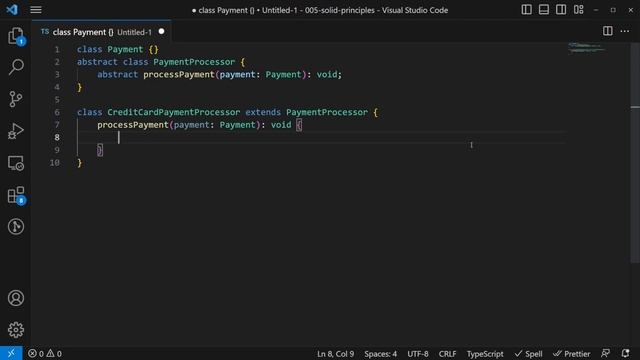Click Ln 8, Col 9 status item
The height and width of the screenshot is (360, 640).
pyautogui.click(x=336, y=354)
